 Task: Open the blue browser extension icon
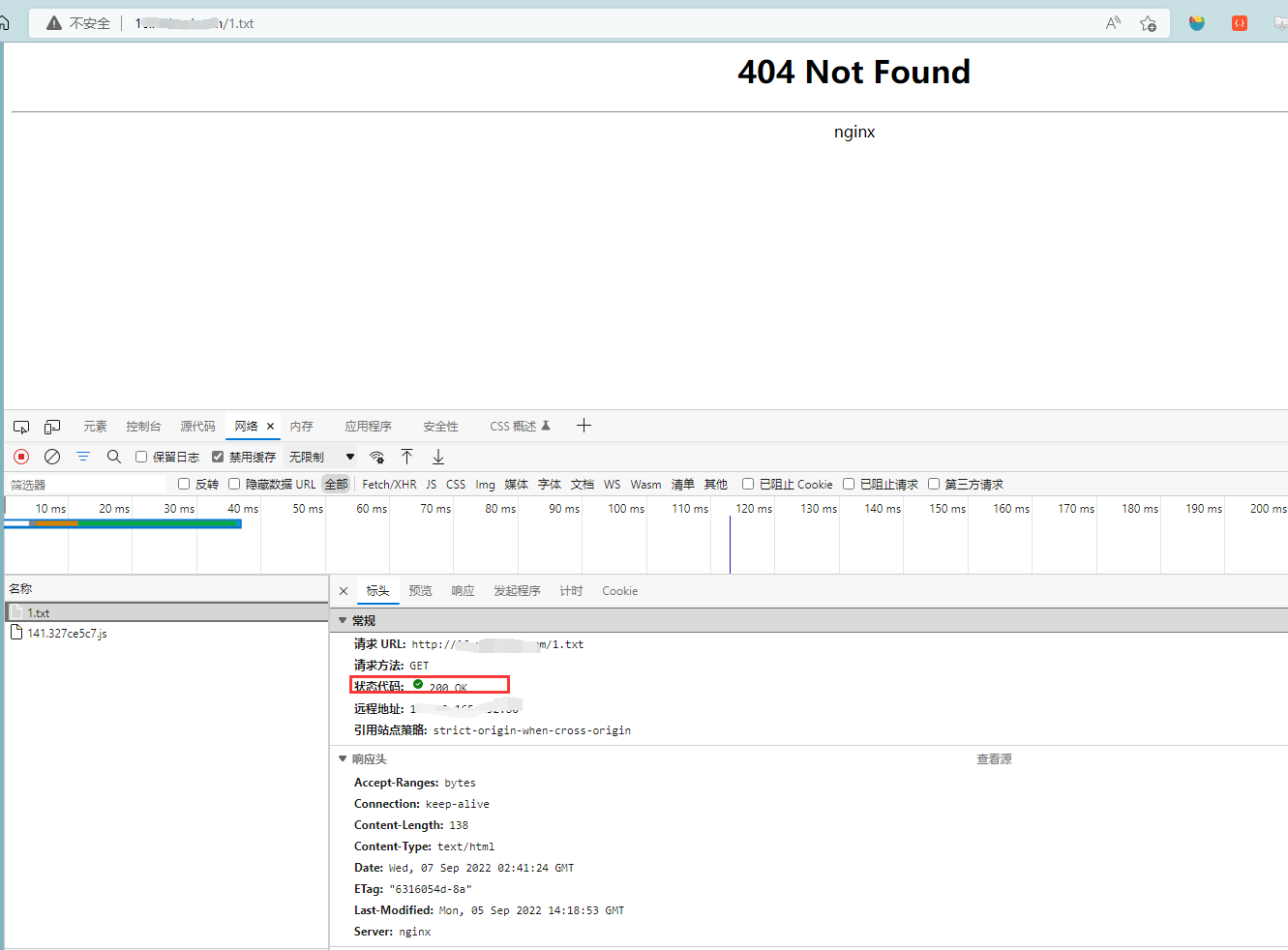click(1197, 23)
